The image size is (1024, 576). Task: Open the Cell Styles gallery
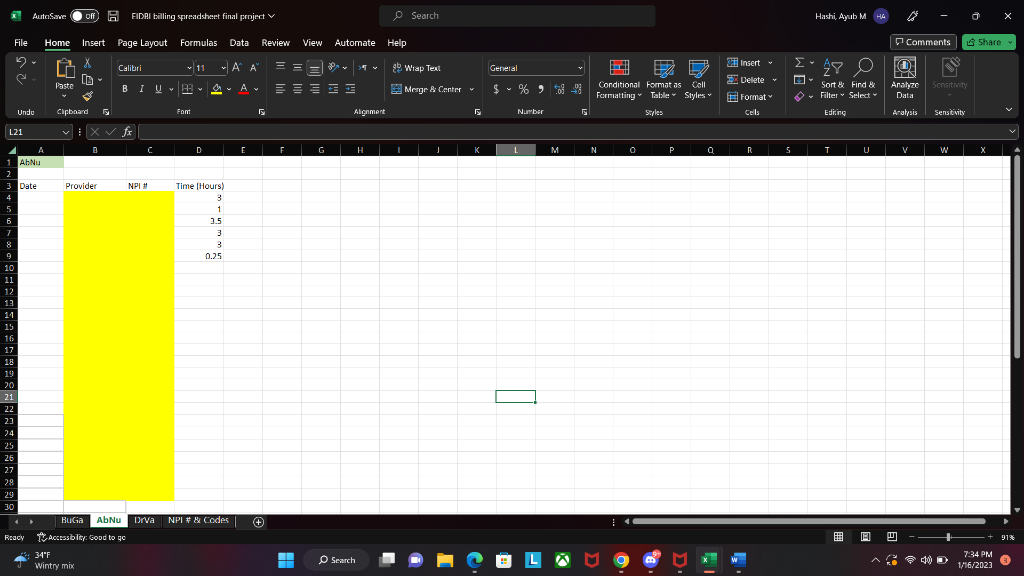698,79
